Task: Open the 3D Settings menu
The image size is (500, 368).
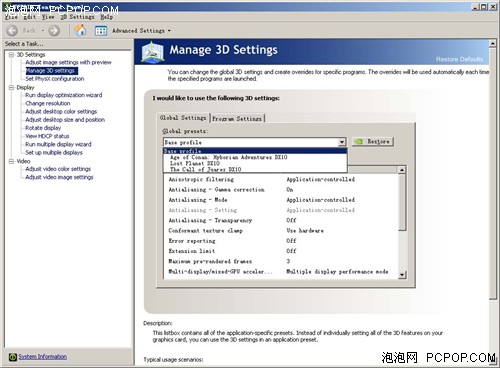Action: coord(77,17)
